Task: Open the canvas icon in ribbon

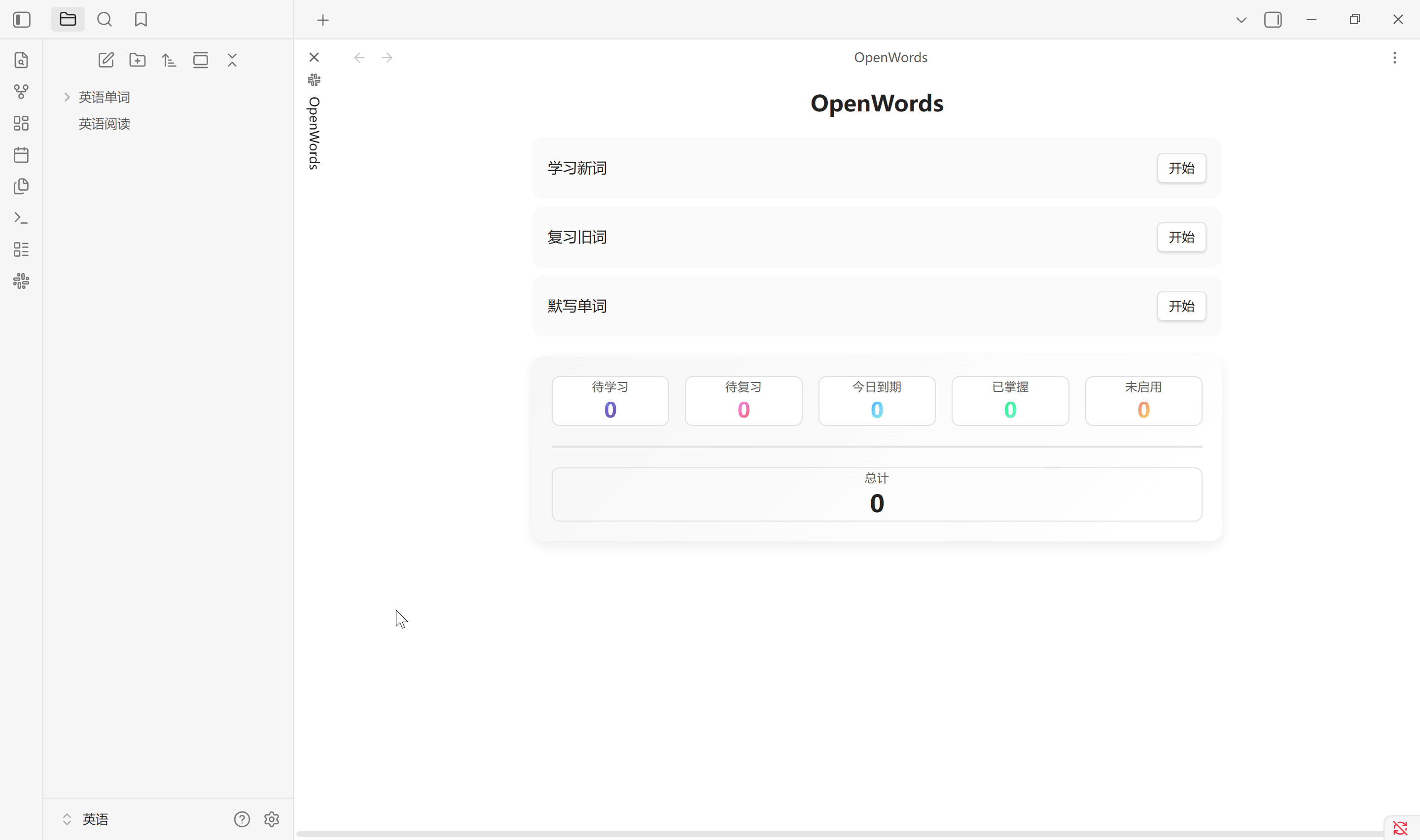Action: [21, 123]
